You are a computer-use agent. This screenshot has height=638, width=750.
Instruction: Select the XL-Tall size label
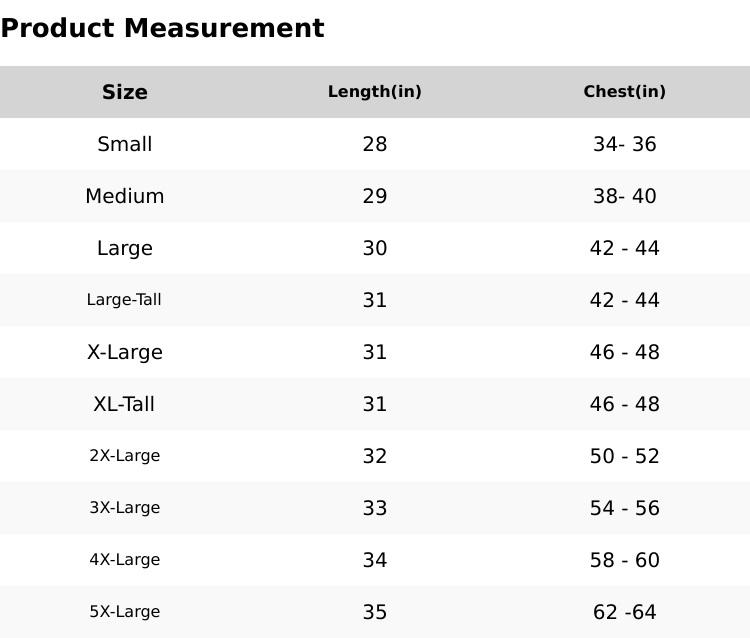click(124, 404)
